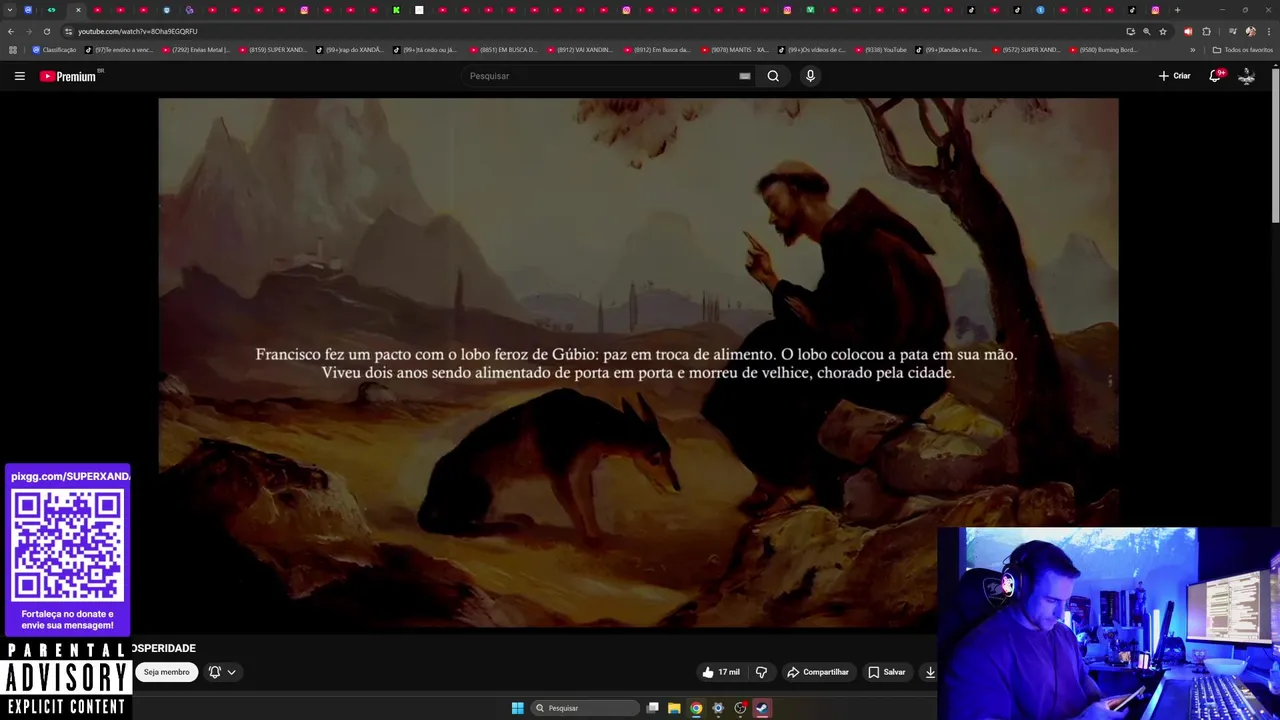The width and height of the screenshot is (1280, 720).
Task: Open '(8912) VAI XANDIN...' bookmark
Action: (x=580, y=50)
